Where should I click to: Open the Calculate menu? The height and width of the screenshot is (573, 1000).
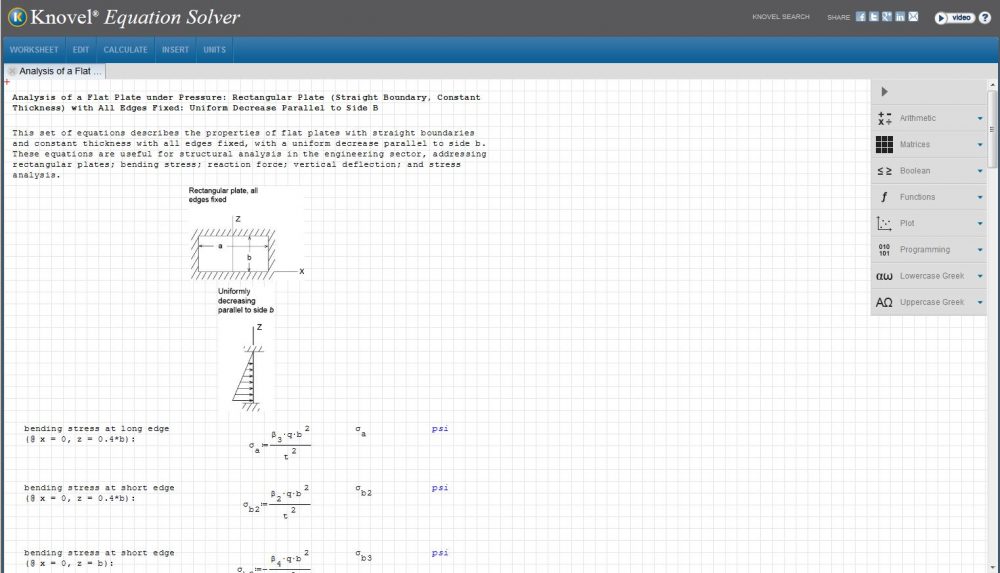pos(125,50)
